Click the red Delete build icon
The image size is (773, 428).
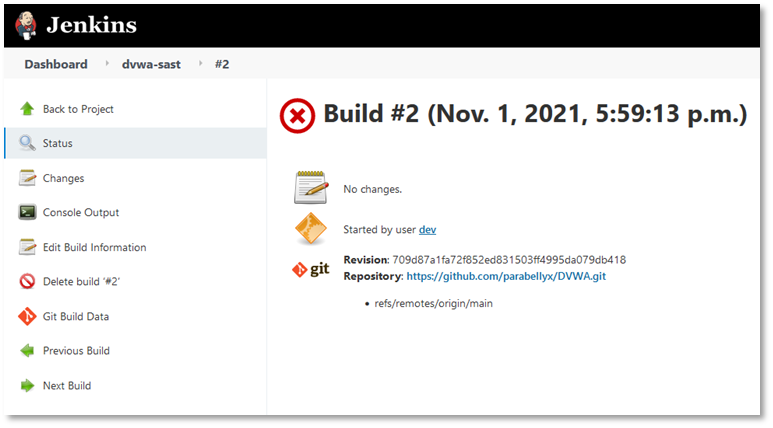[27, 282]
